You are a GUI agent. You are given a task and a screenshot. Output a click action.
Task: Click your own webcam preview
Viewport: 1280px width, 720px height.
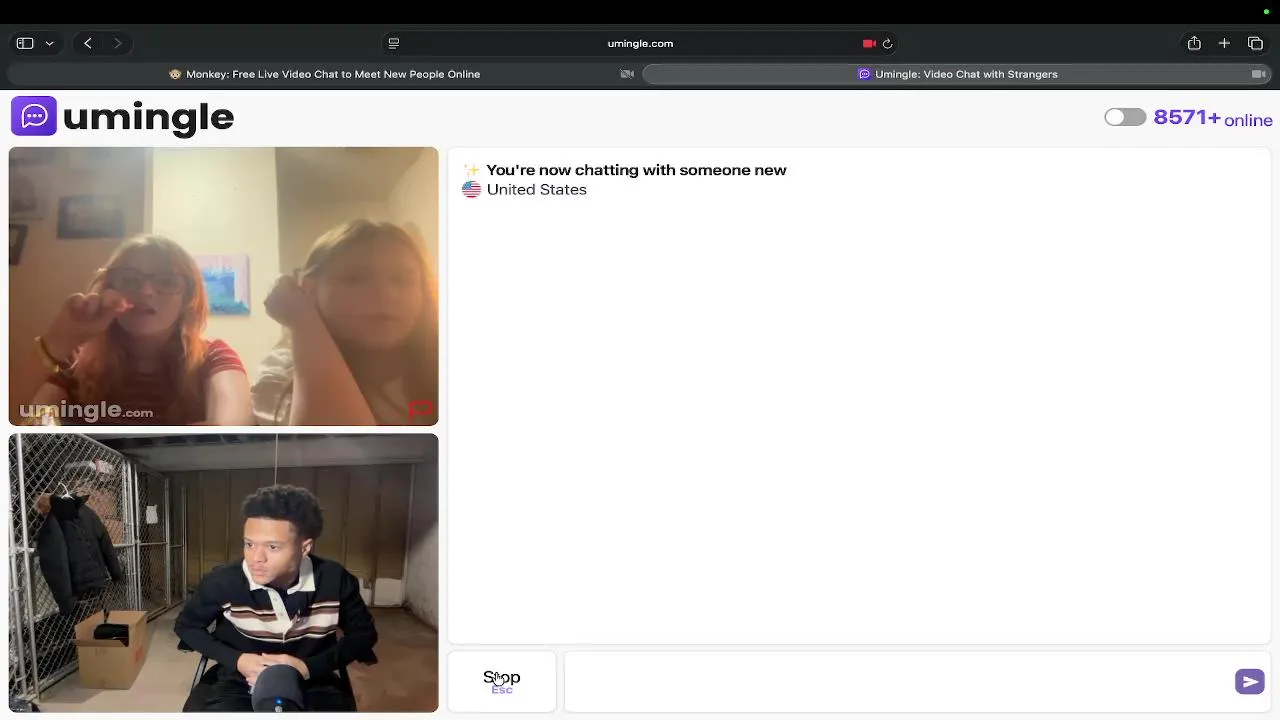(x=223, y=573)
